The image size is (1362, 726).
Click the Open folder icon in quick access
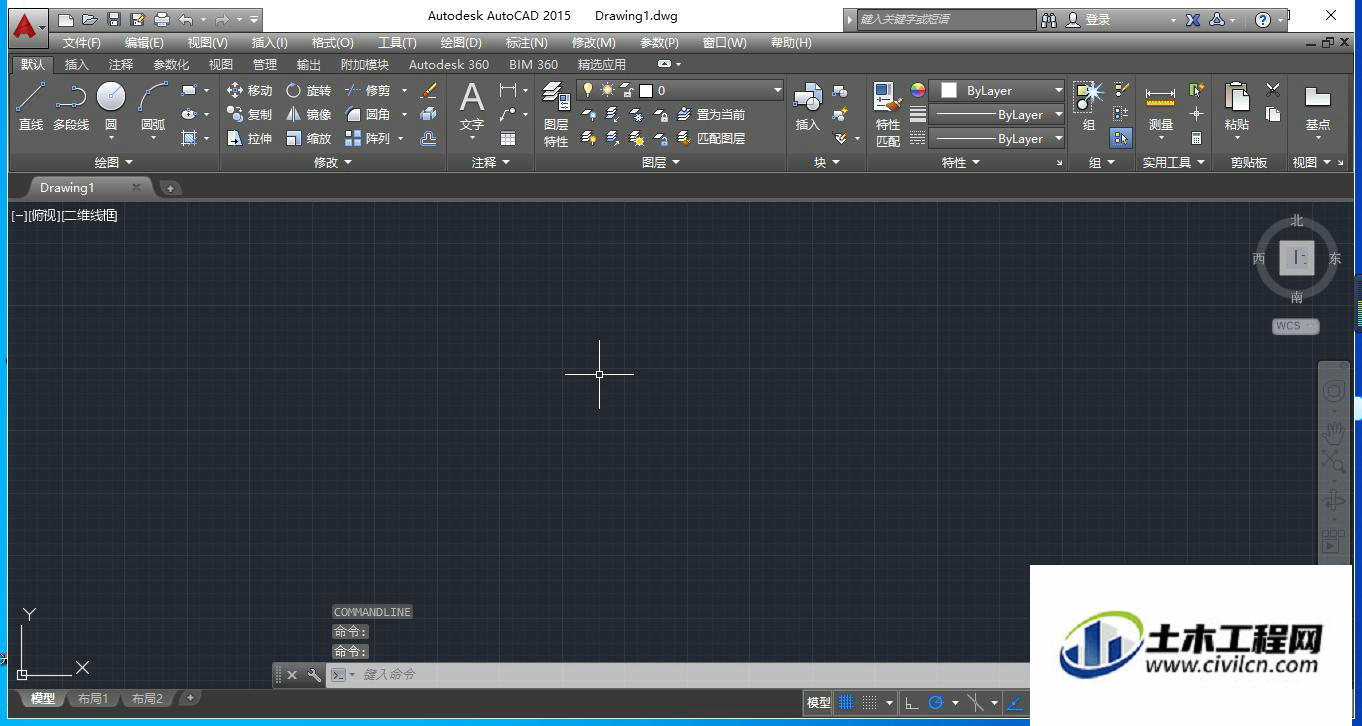coord(89,19)
